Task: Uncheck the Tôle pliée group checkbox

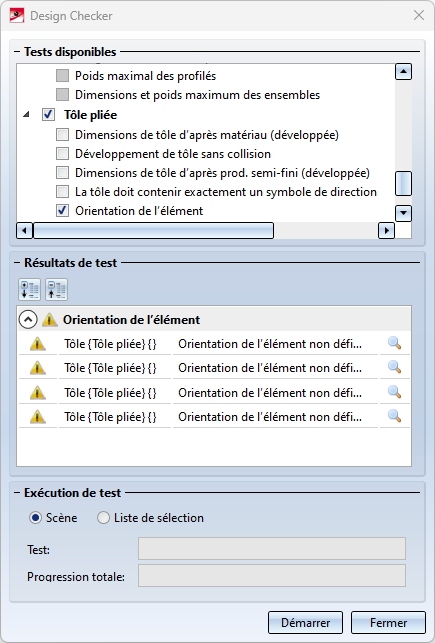Action: pos(48,114)
